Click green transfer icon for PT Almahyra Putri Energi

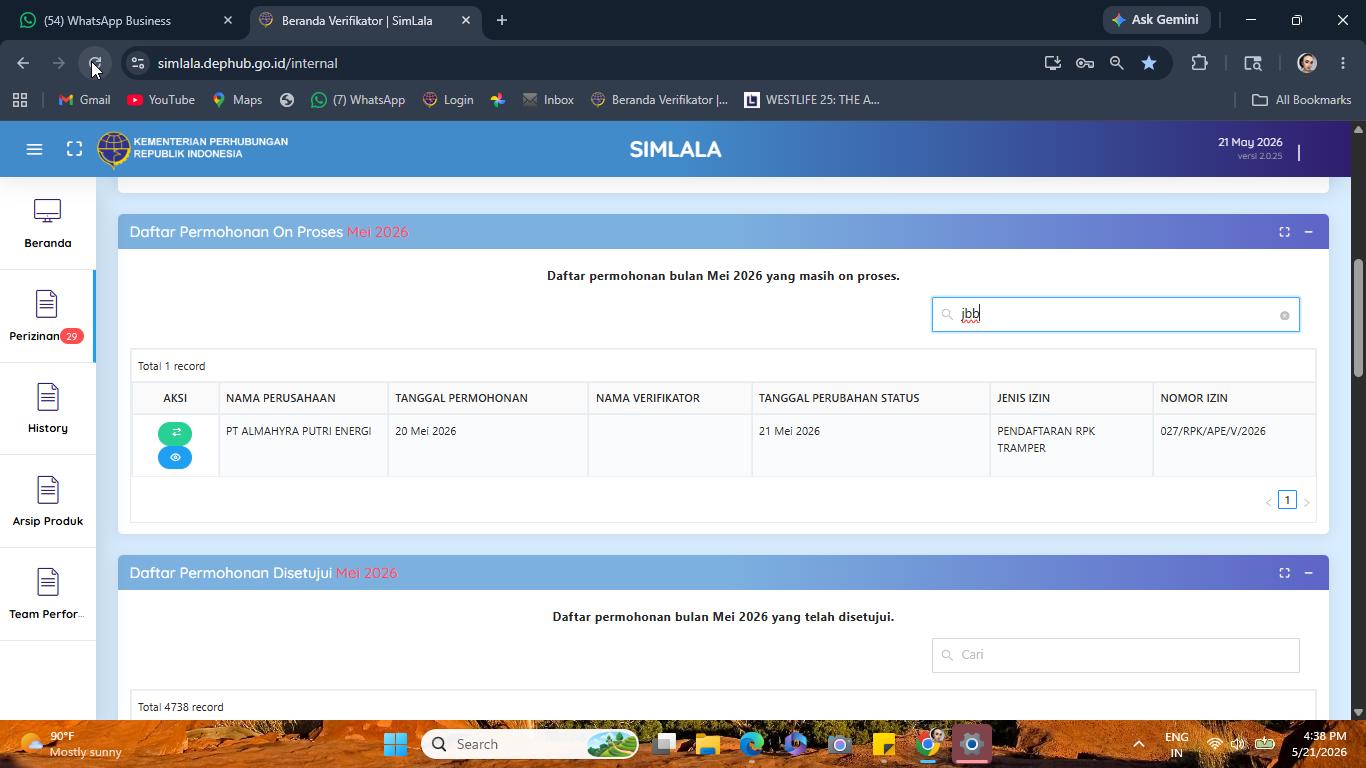pos(175,433)
